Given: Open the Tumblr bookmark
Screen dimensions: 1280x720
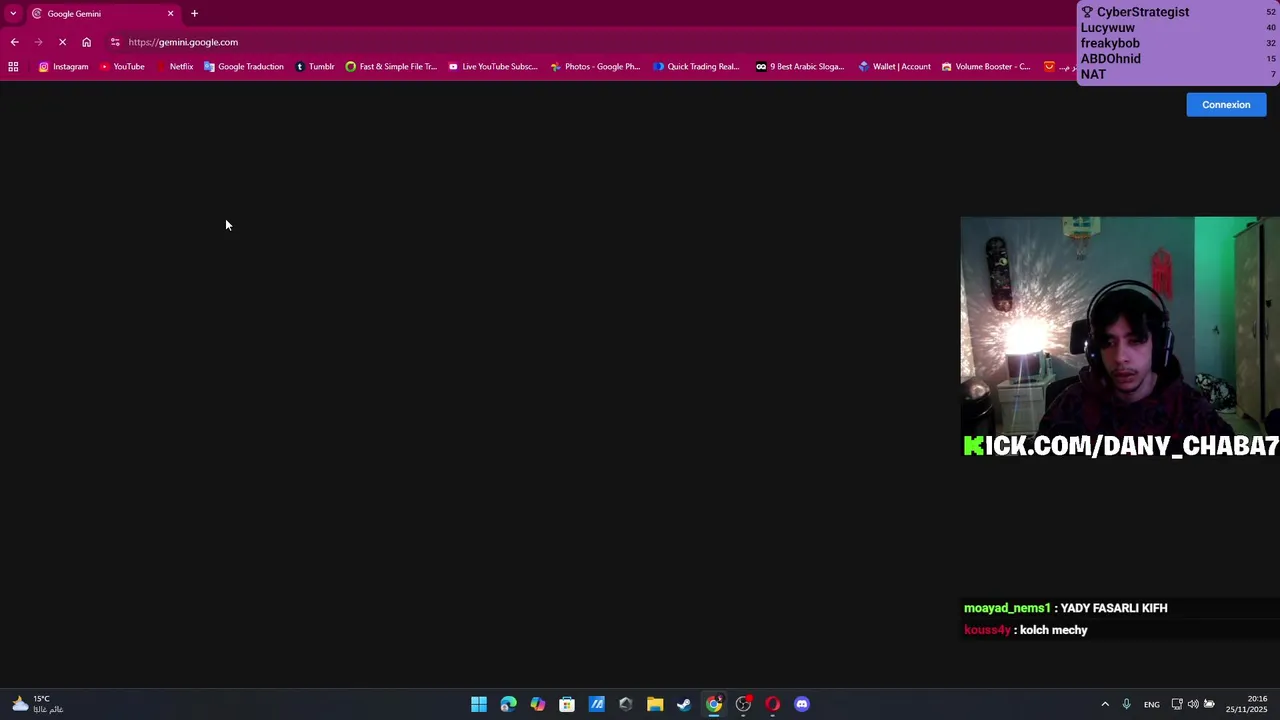Looking at the screenshot, I should [x=314, y=67].
